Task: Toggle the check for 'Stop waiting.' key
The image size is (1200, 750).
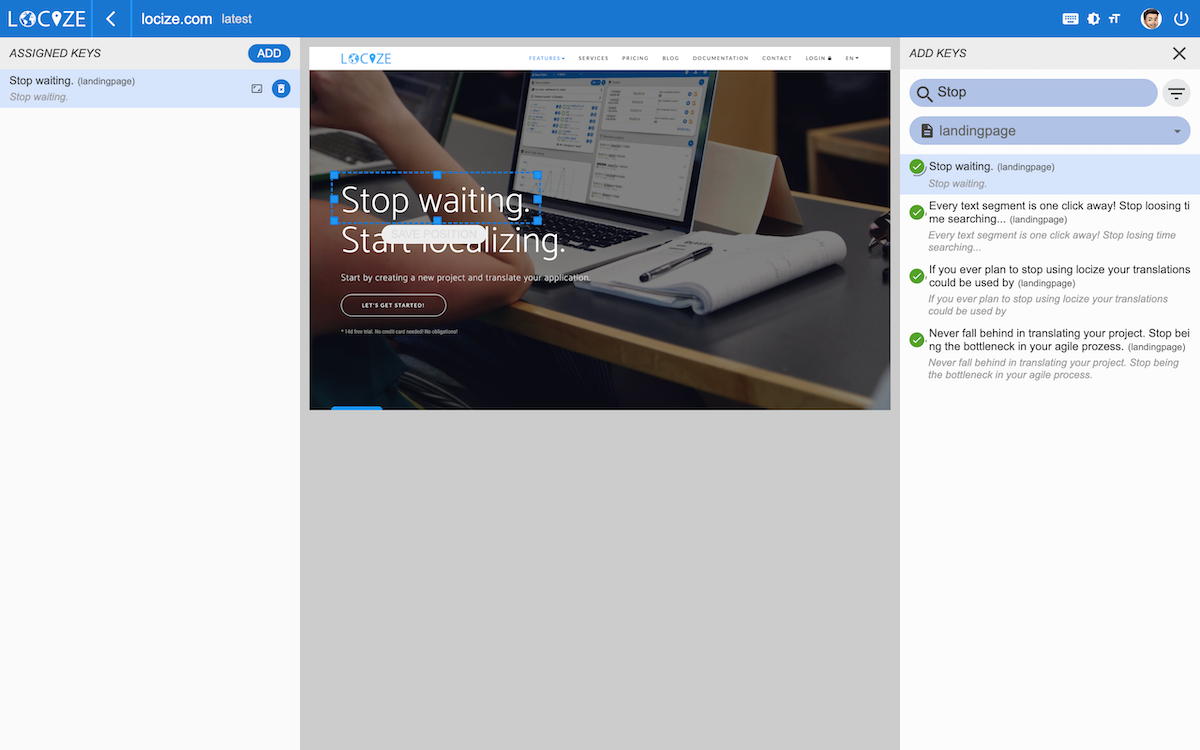Action: coord(917,167)
